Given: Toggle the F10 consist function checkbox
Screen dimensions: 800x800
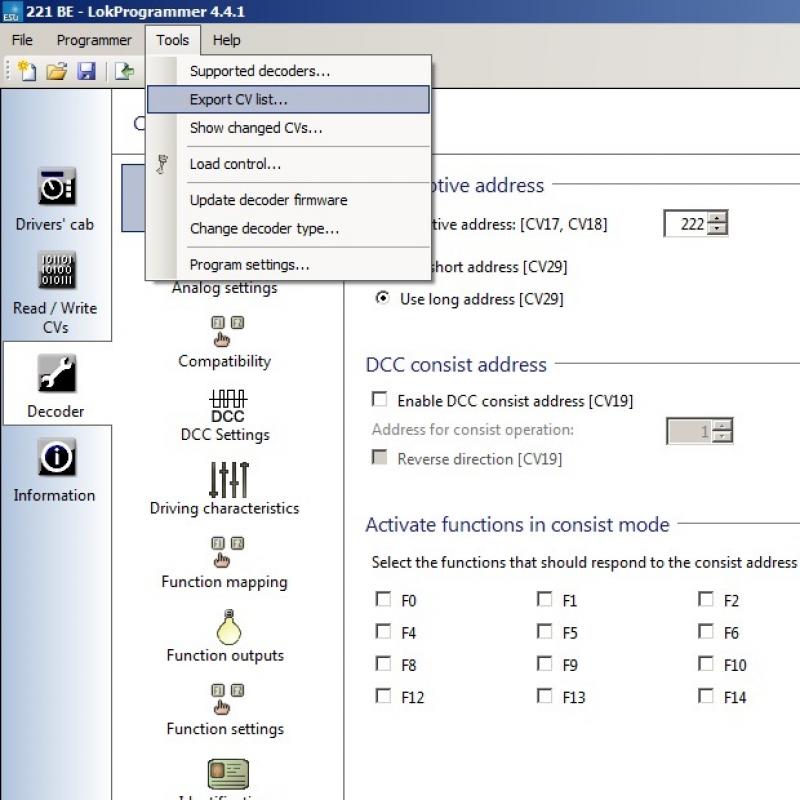Looking at the screenshot, I should pos(706,664).
